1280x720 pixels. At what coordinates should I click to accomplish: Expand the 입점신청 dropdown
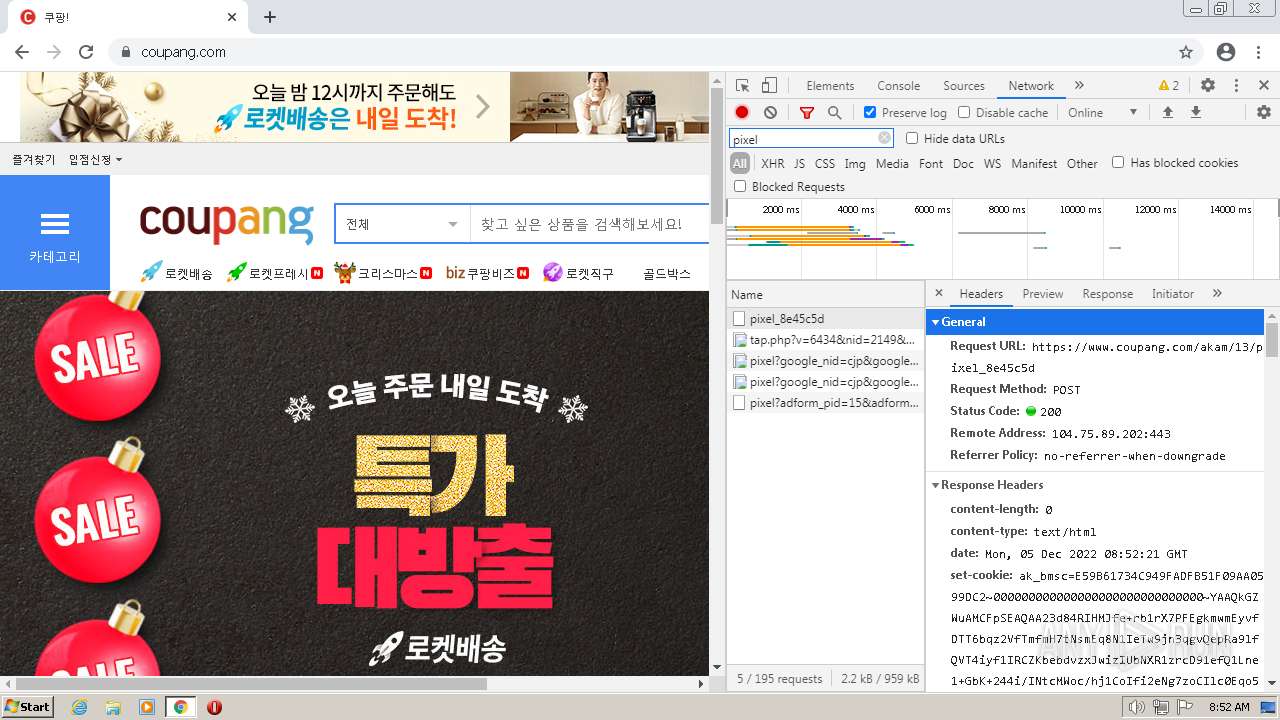point(96,160)
